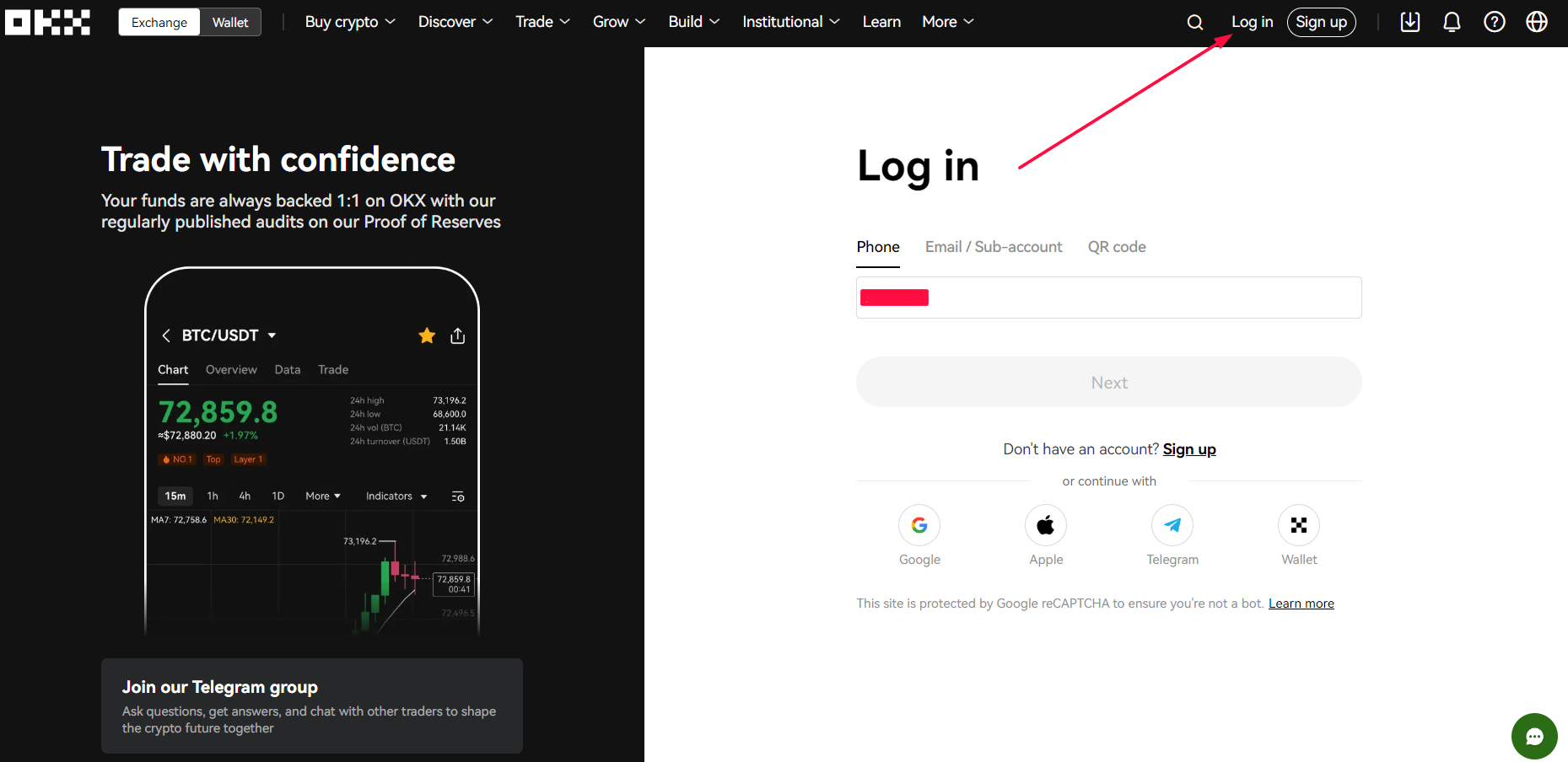Expand the Trade menu
Screen dimensions: 1568x762
coord(543,22)
